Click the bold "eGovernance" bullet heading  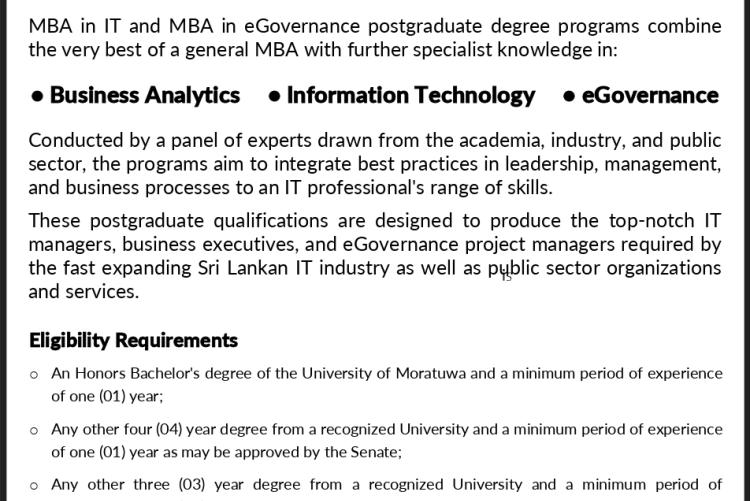pos(650,96)
